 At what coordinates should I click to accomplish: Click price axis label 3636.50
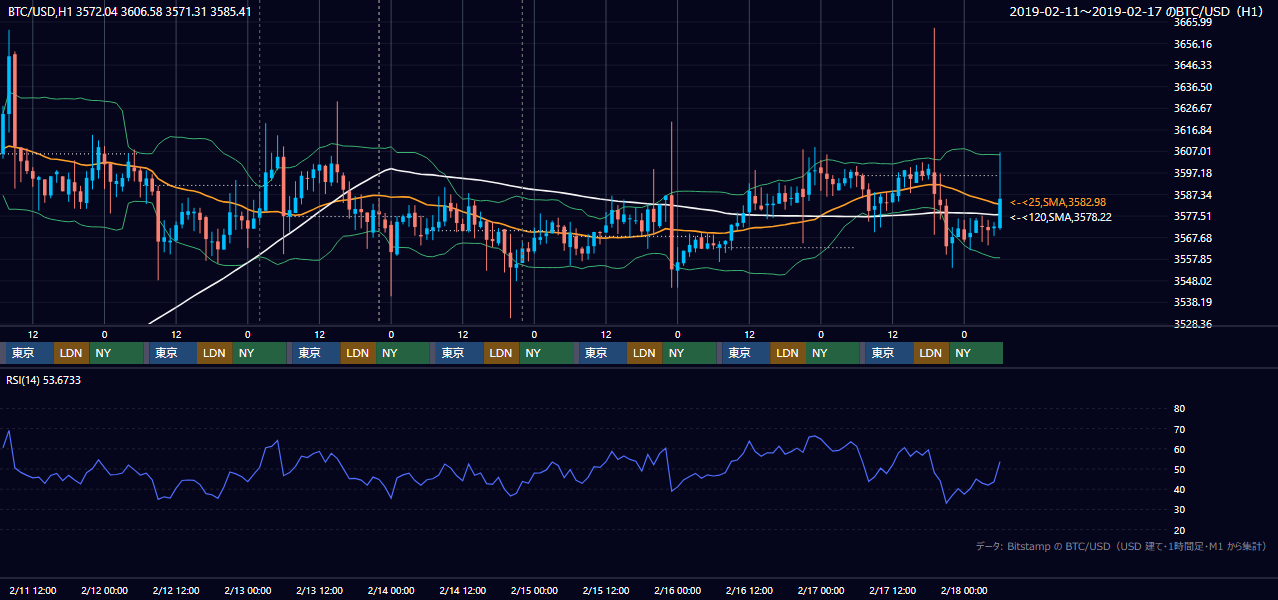(1193, 87)
